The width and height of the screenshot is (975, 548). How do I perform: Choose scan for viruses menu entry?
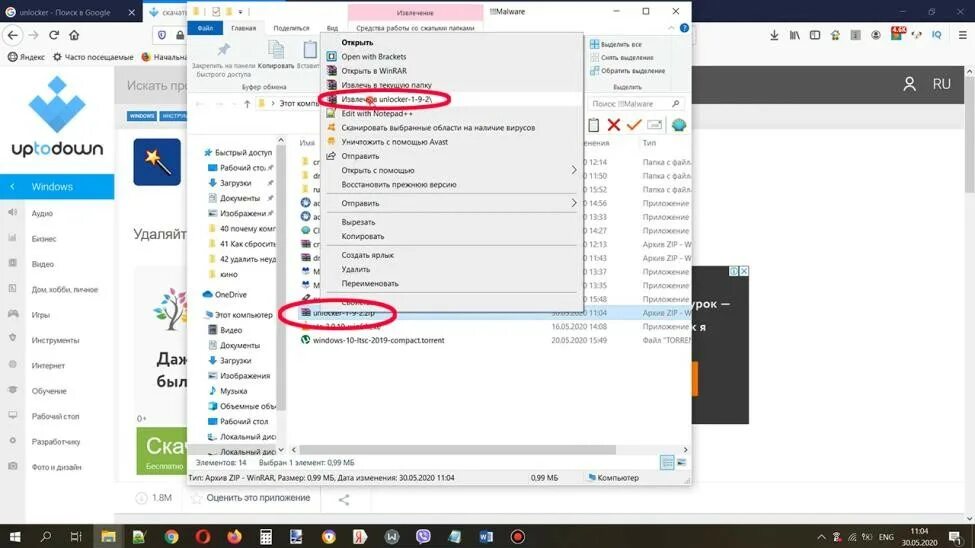tap(438, 128)
